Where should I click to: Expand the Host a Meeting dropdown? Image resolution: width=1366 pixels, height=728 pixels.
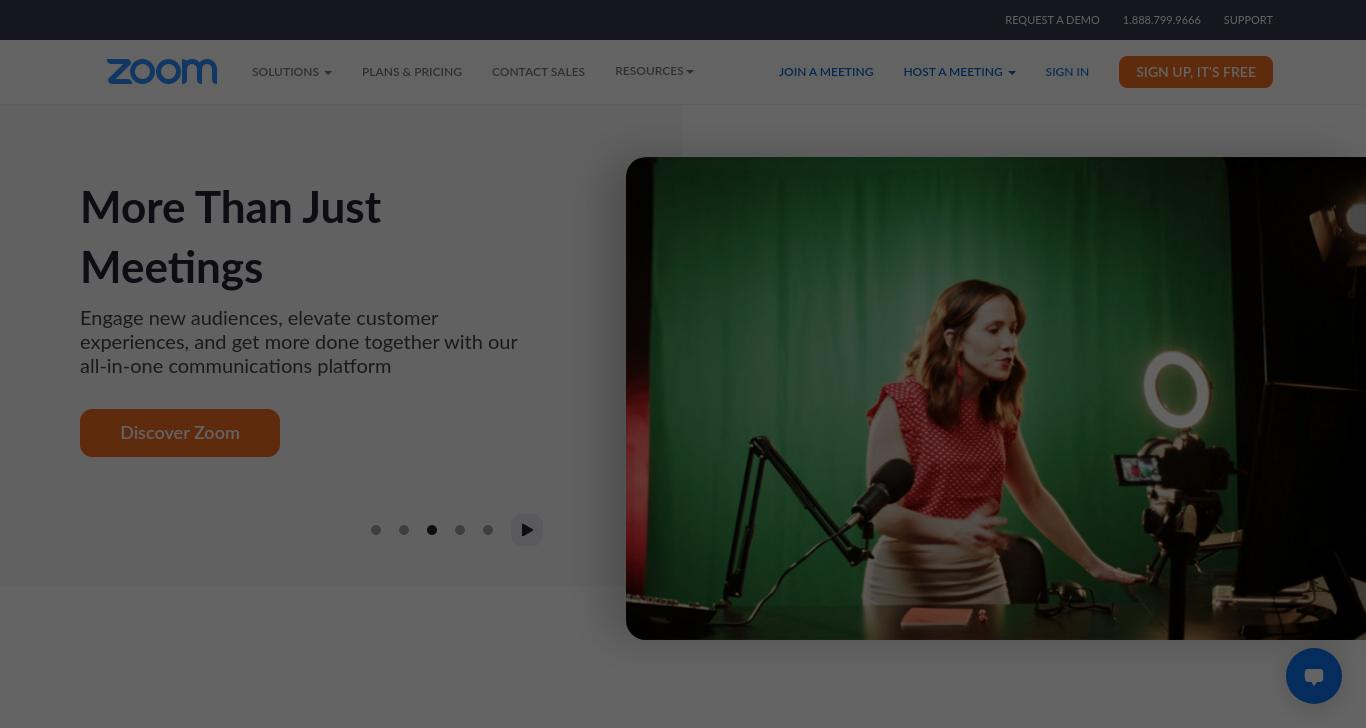tap(959, 72)
